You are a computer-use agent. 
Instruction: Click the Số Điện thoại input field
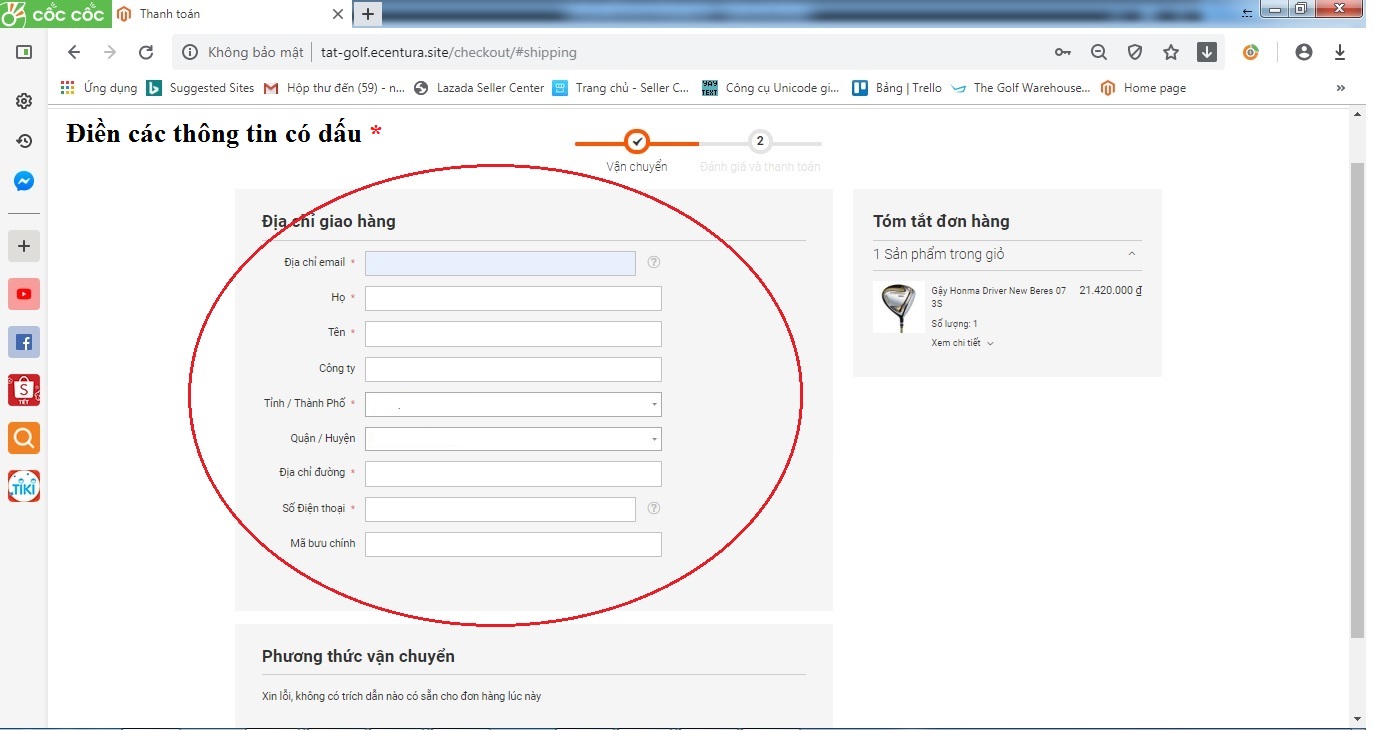tap(500, 509)
